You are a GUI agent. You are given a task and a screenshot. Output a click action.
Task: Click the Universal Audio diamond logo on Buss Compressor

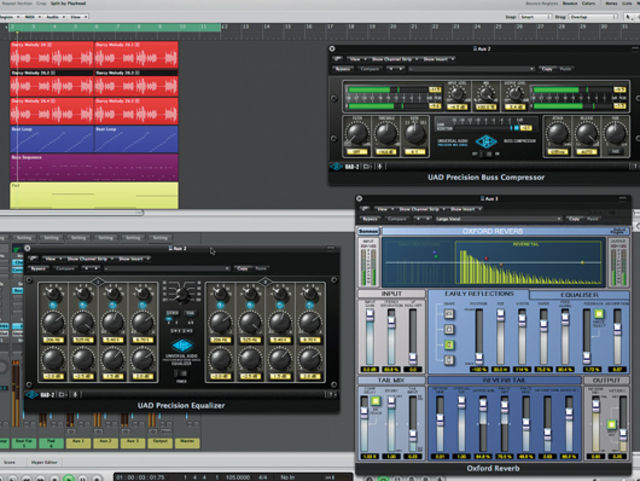[x=486, y=142]
